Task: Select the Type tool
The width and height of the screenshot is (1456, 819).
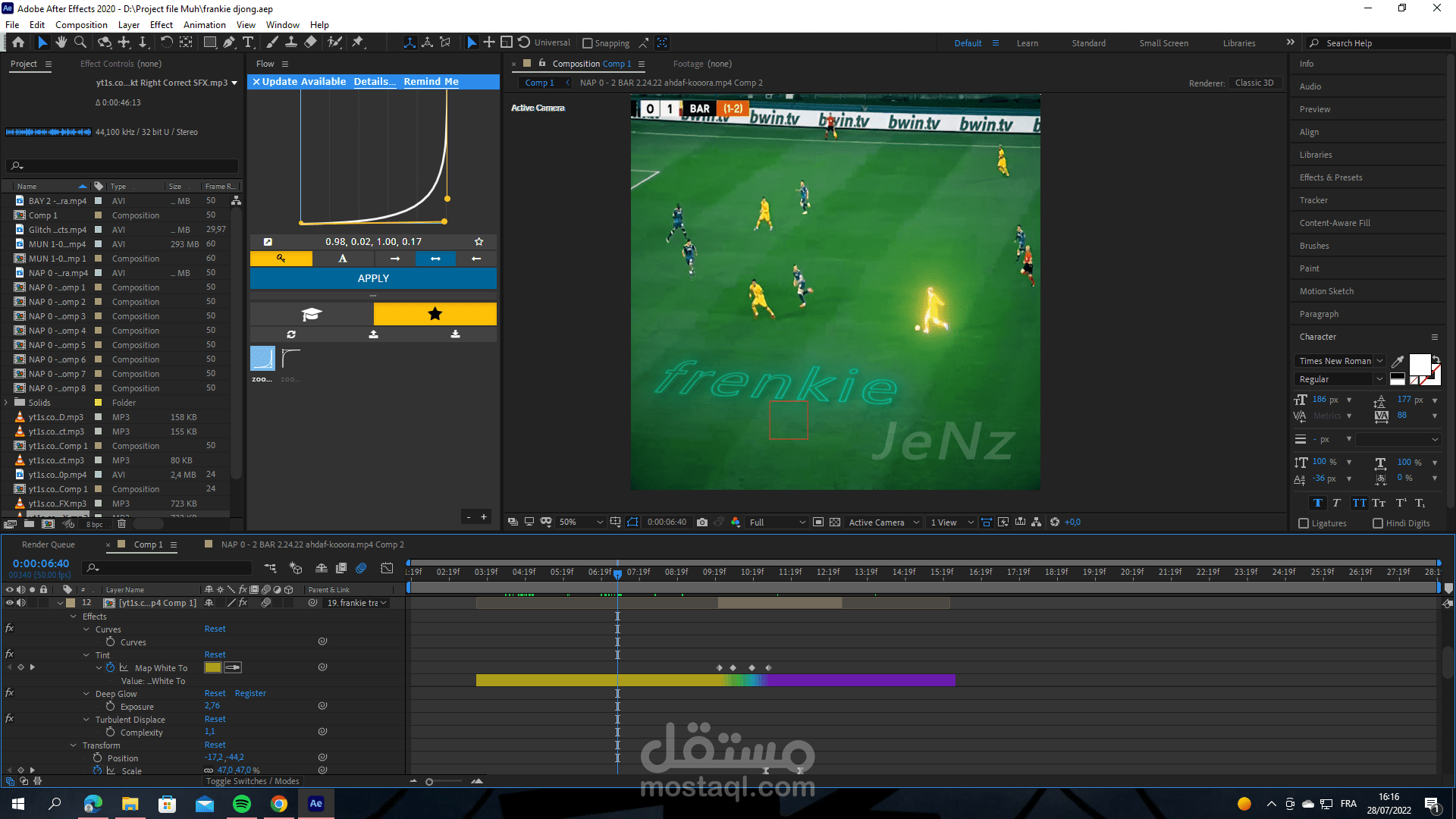Action: coord(248,42)
